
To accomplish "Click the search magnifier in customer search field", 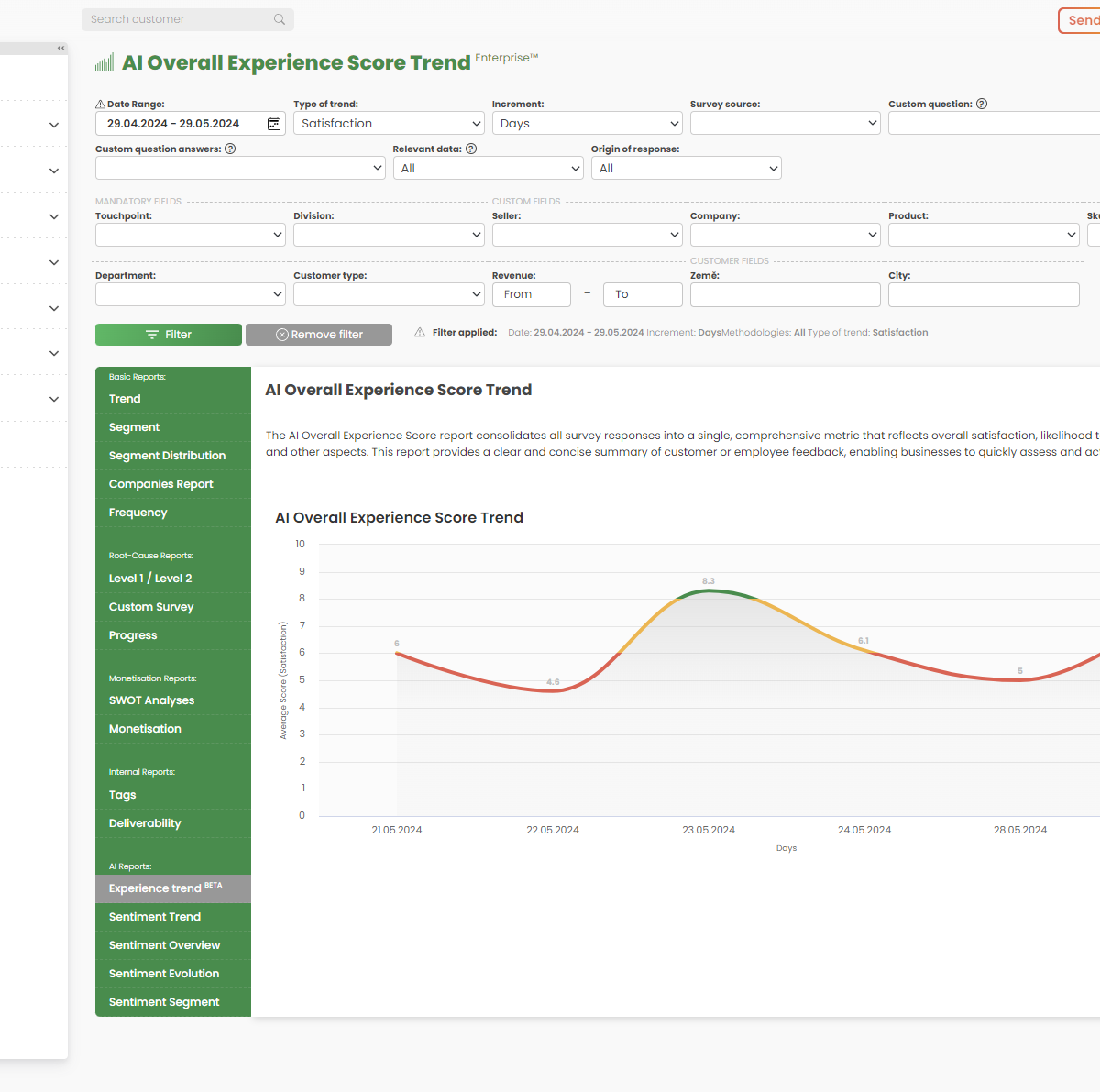I will click(x=279, y=19).
